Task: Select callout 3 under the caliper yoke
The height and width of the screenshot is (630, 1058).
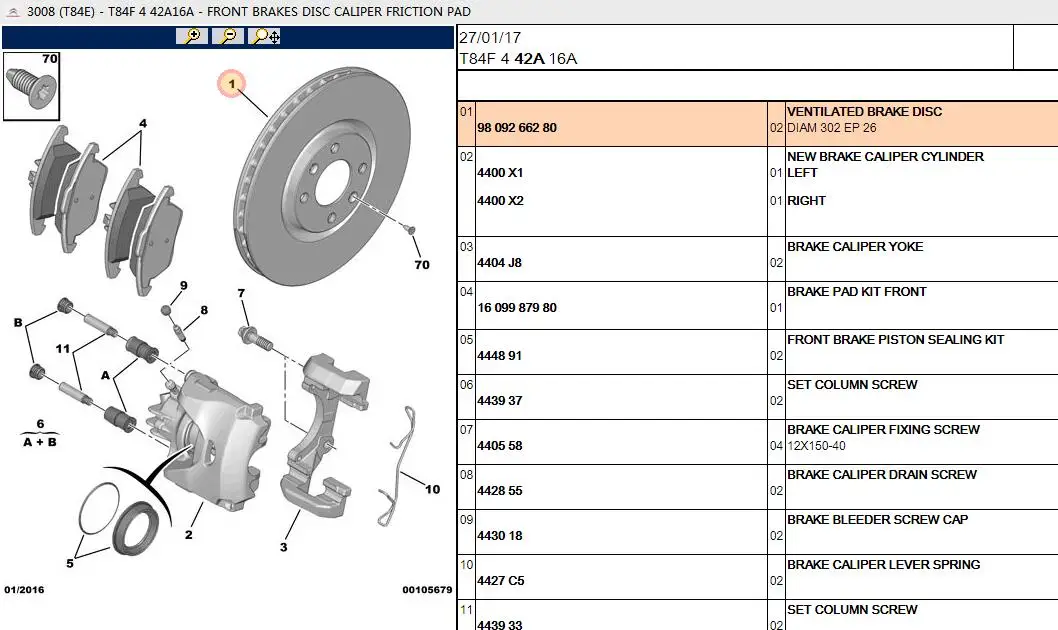Action: (283, 547)
